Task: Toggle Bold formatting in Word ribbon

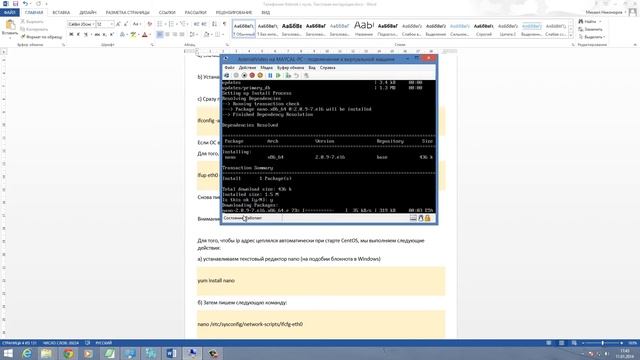Action: [x=71, y=35]
